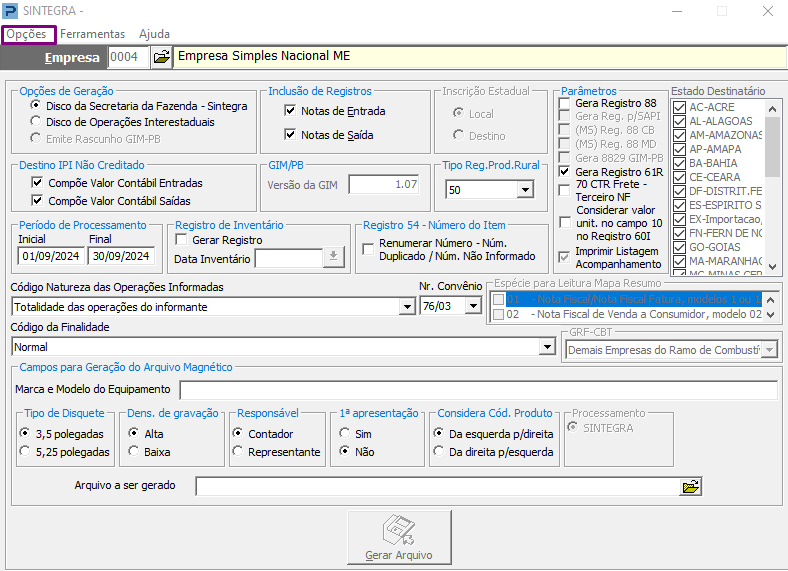Screen dimensions: 788x571
Task: Expand Tipo Reg.Prod.Rural dropdown
Action: (525, 190)
